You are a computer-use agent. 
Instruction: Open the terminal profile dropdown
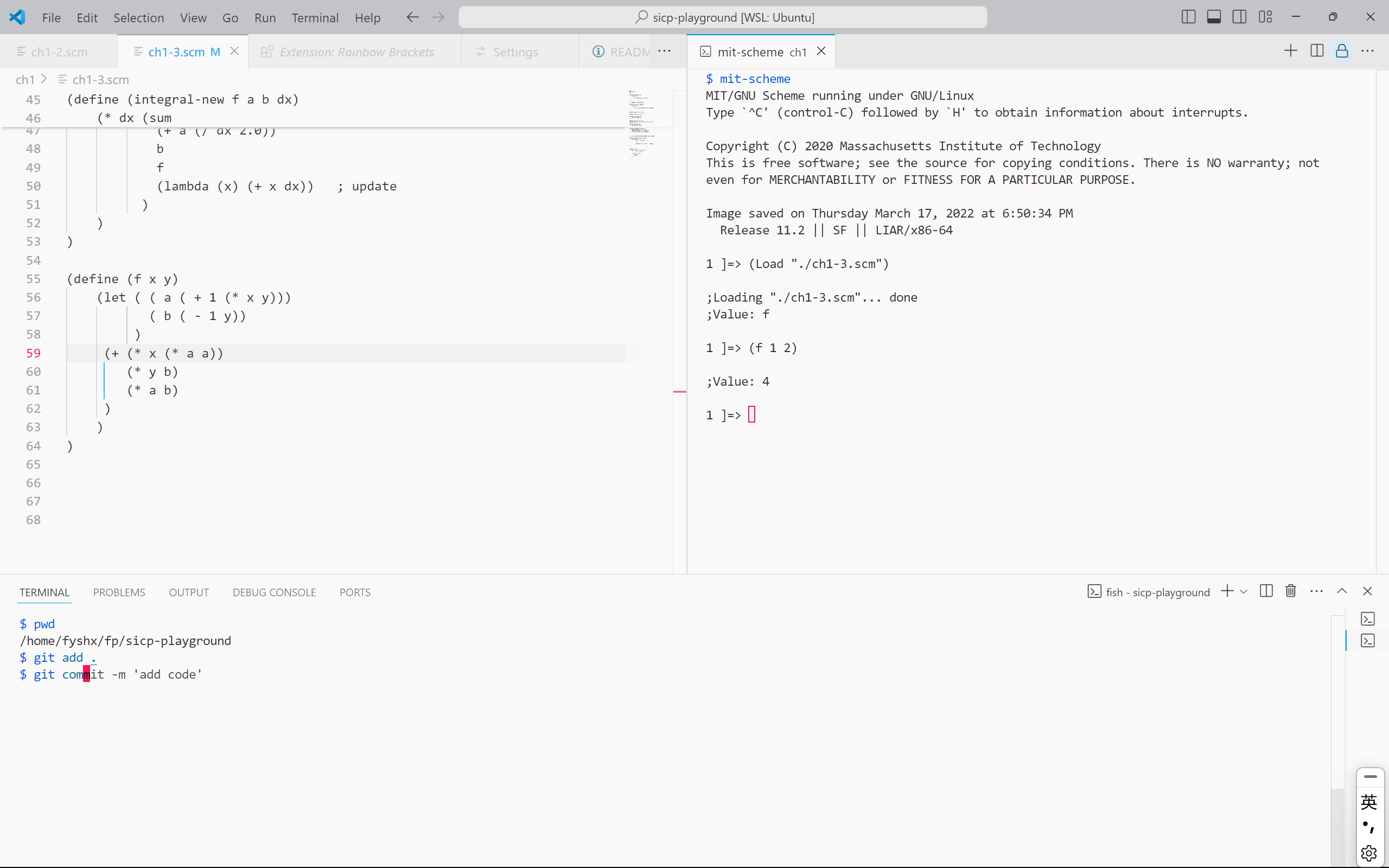click(x=1243, y=591)
